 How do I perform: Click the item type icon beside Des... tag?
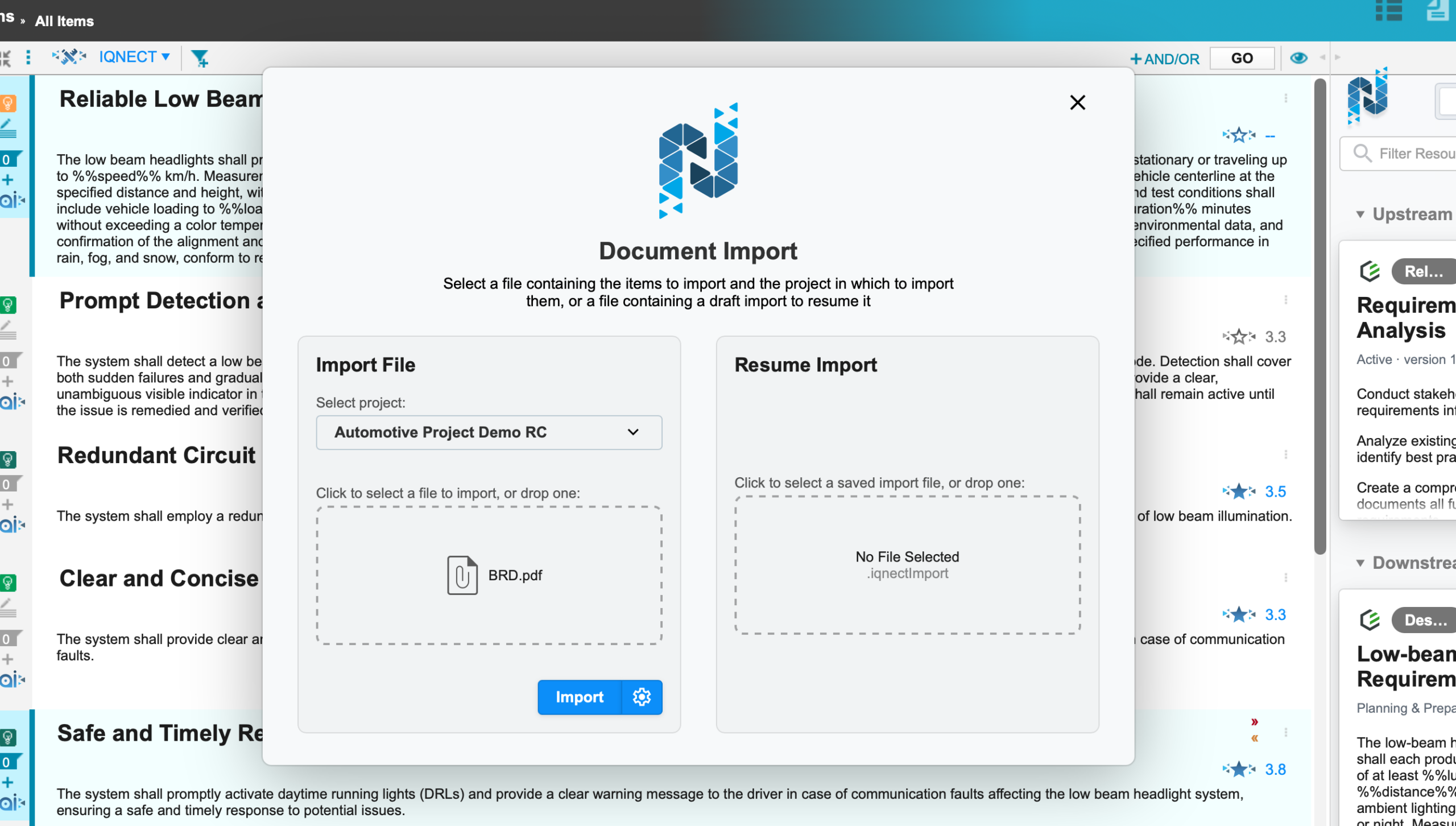[x=1370, y=620]
